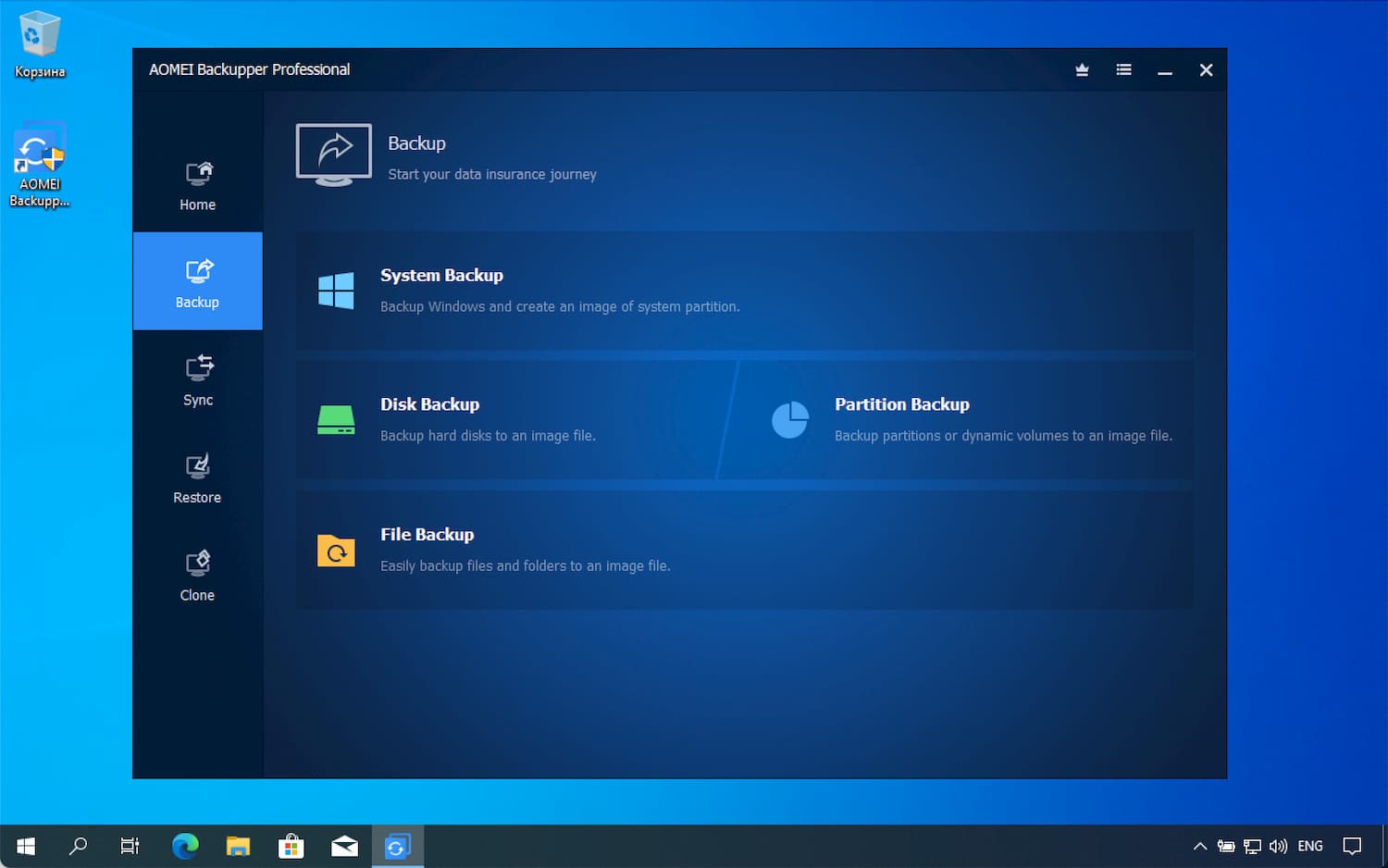Click 'Backup partitions or dynamic volumes' description
This screenshot has height=868, width=1388.
pos(1003,436)
